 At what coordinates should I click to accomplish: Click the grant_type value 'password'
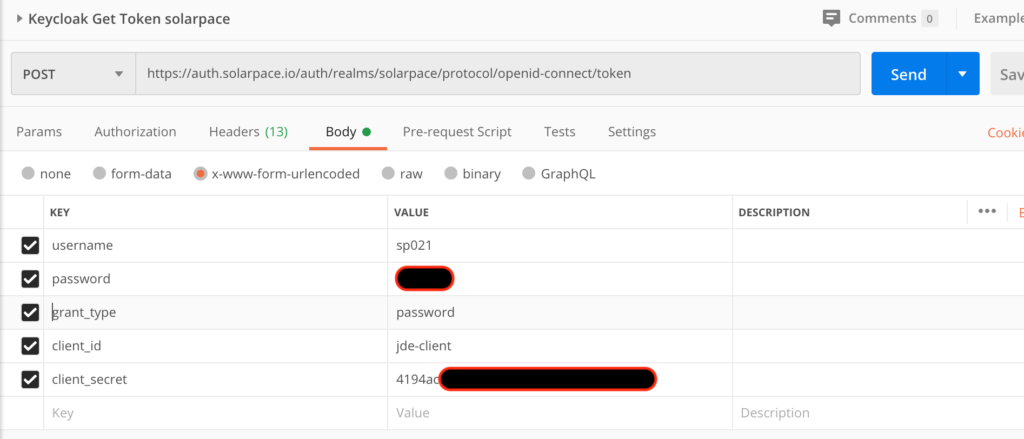click(560, 312)
